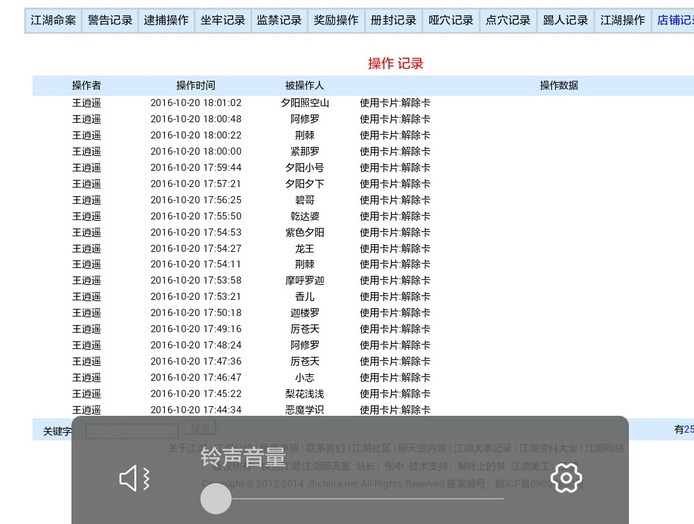Screen dimensions: 694x524
Task: Open the partially visible 店铺记录 tab
Action: (673, 20)
